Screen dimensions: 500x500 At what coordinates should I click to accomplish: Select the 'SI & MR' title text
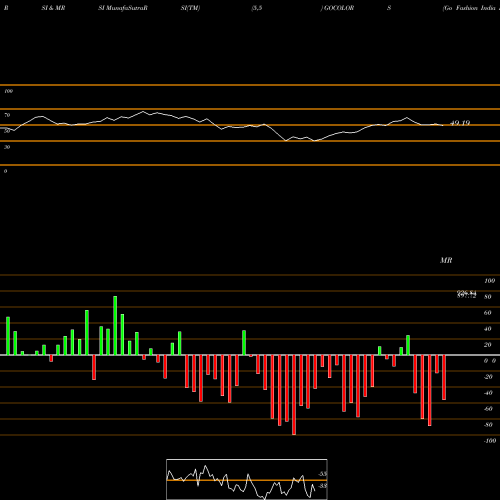click(x=53, y=8)
